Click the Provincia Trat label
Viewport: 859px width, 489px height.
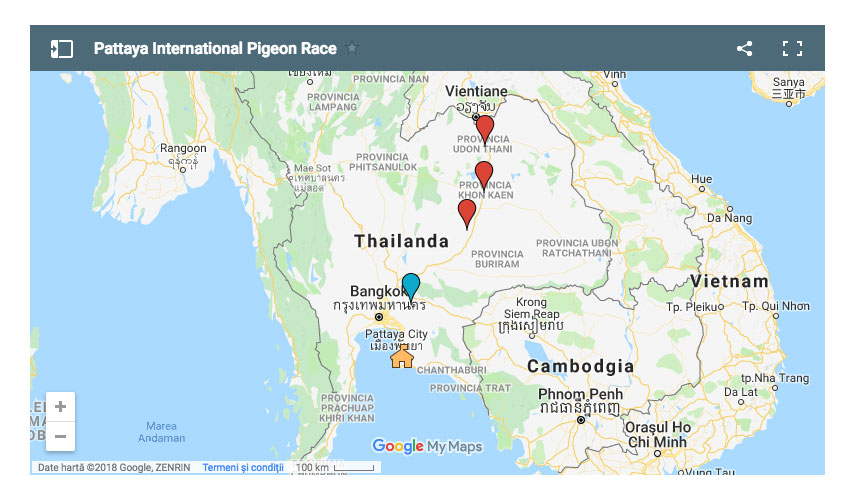click(x=470, y=388)
